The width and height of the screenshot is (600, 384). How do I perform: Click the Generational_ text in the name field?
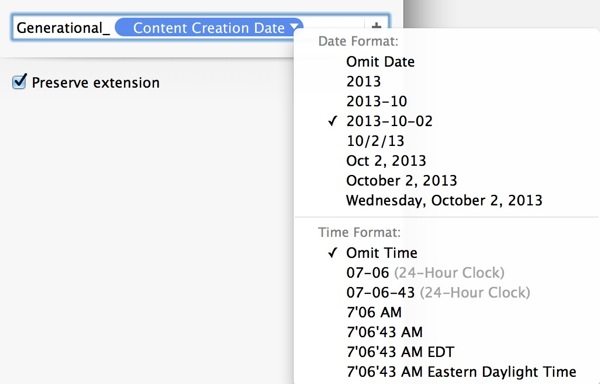[x=63, y=28]
